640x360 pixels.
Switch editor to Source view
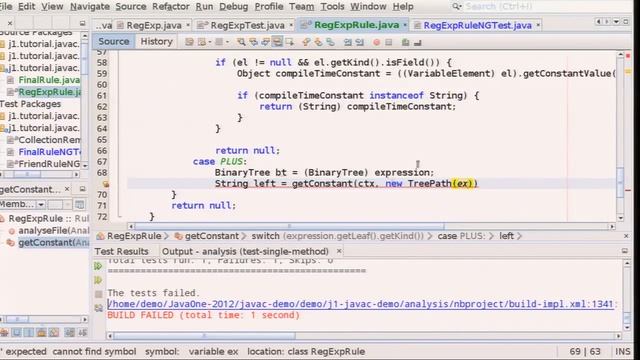point(113,41)
